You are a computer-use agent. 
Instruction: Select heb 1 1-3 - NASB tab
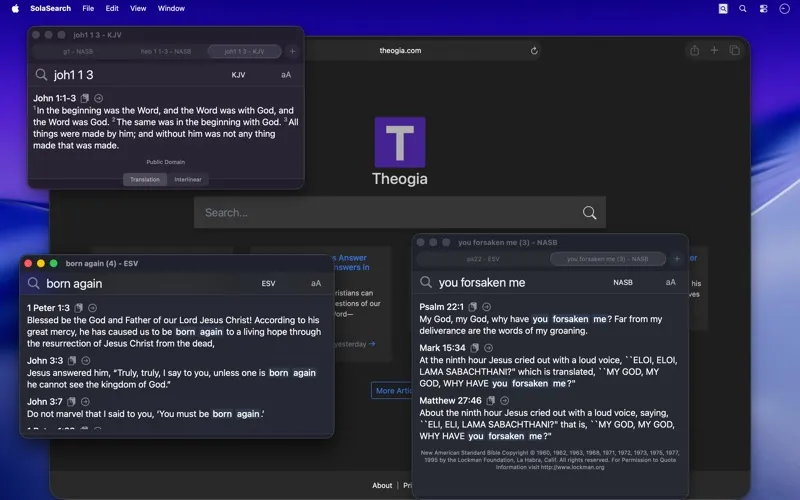[166, 51]
